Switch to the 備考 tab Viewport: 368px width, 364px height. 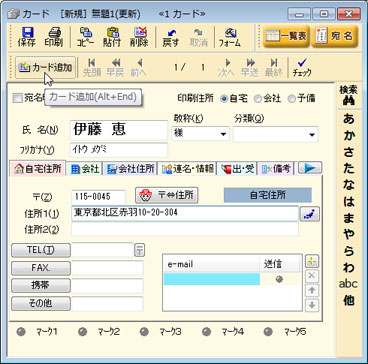coord(276,169)
